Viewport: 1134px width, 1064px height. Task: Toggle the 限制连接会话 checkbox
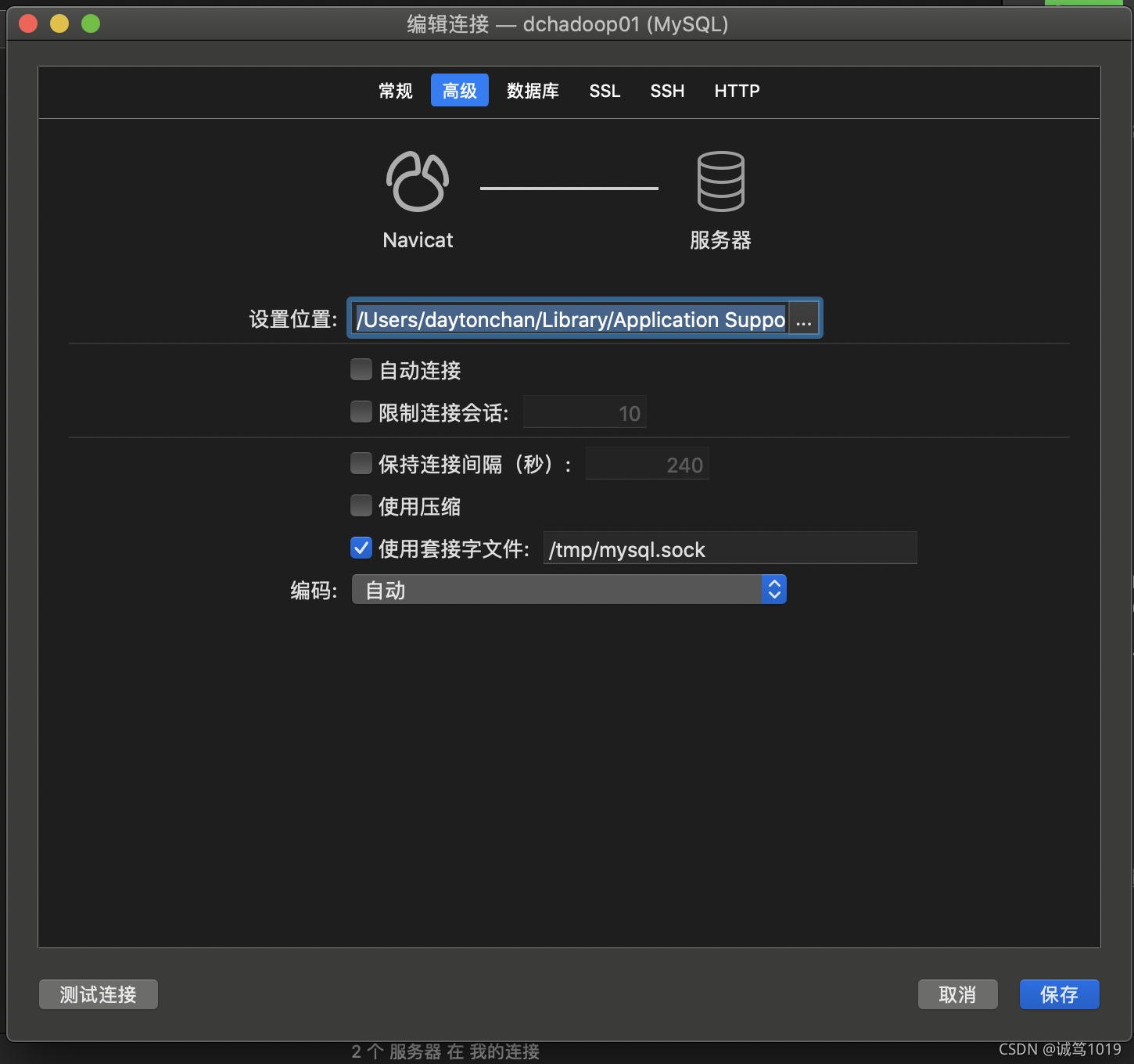[361, 412]
